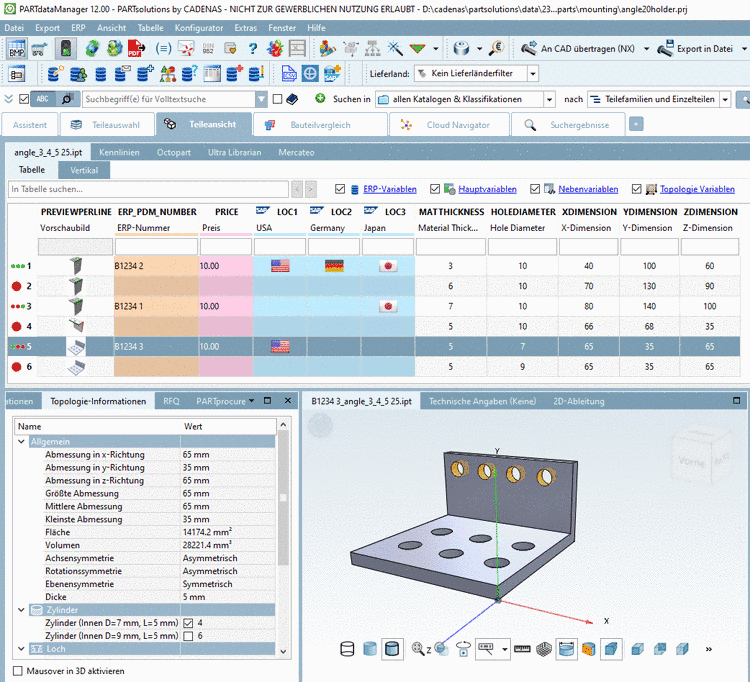The height and width of the screenshot is (682, 750).
Task: Click the 'In Tabelle suchen...' search field
Action: [x=148, y=189]
